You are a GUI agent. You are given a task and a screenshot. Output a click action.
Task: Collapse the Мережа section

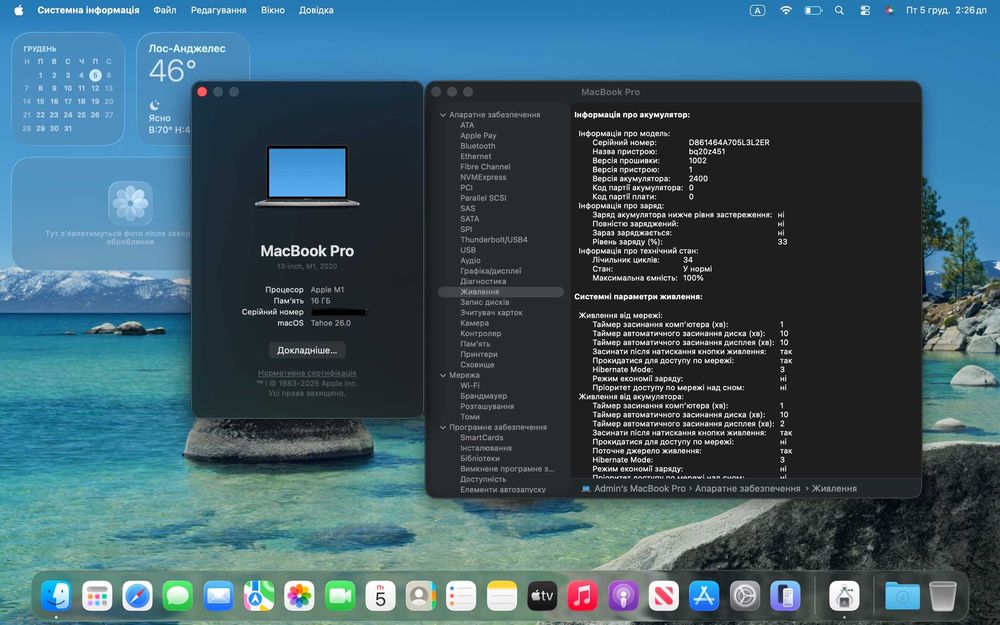[x=443, y=375]
